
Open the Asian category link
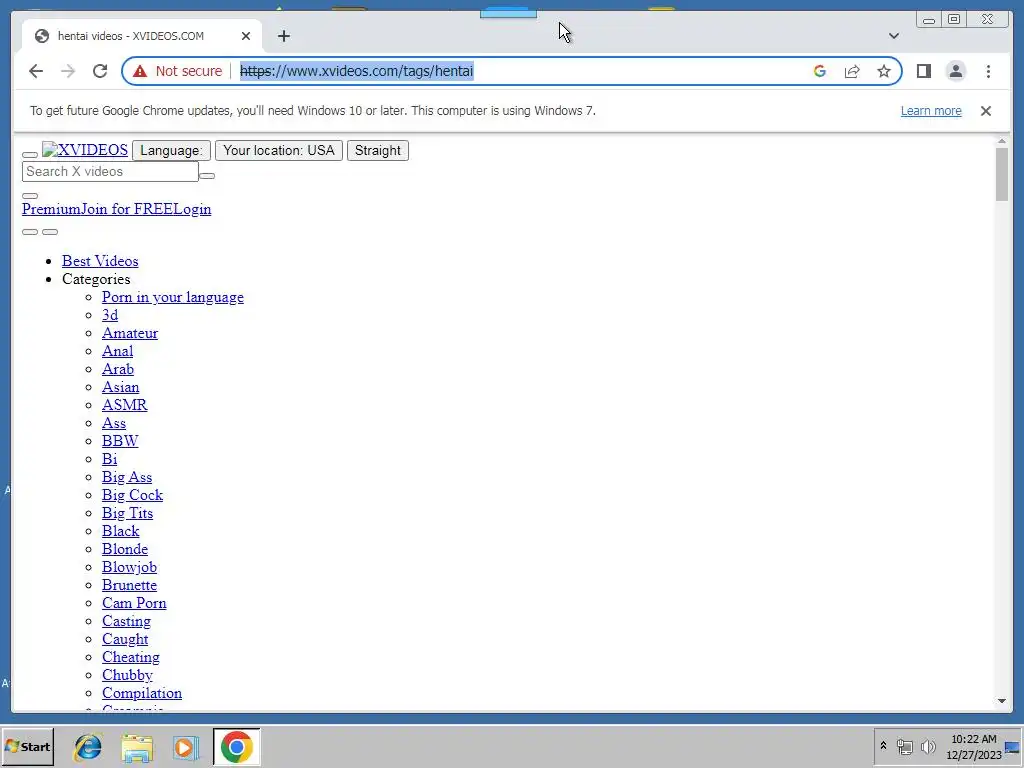(120, 387)
